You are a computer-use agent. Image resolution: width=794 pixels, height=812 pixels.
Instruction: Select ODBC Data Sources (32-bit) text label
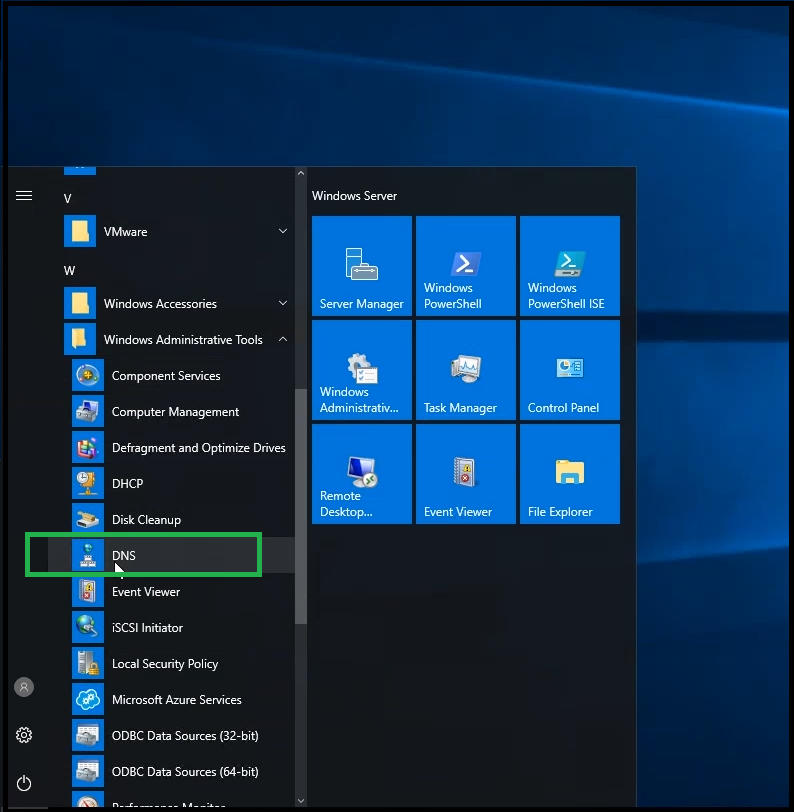tap(185, 736)
